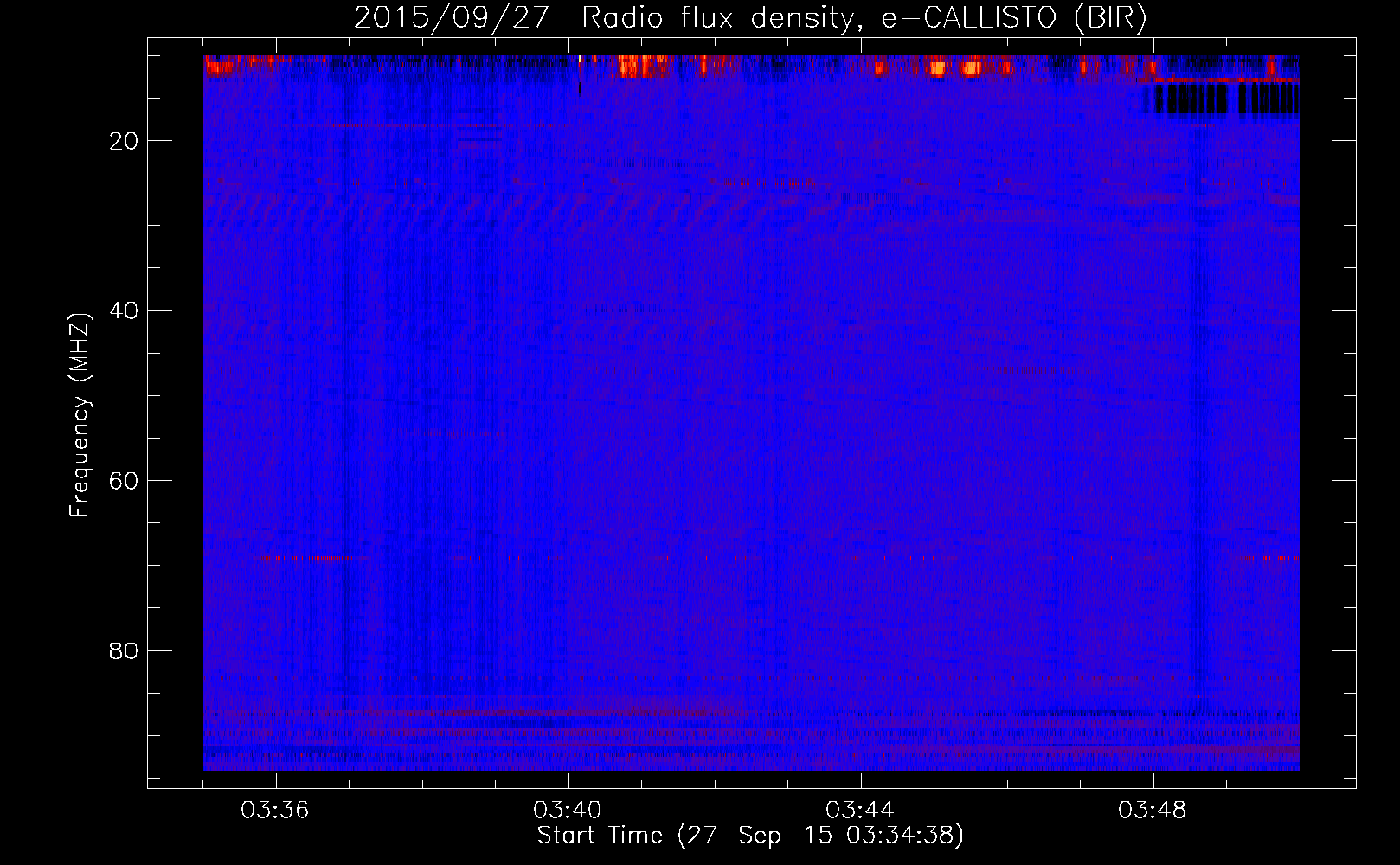Viewport: 1400px width, 865px height.
Task: Click the "03:44" time tick label
Action: (x=860, y=811)
